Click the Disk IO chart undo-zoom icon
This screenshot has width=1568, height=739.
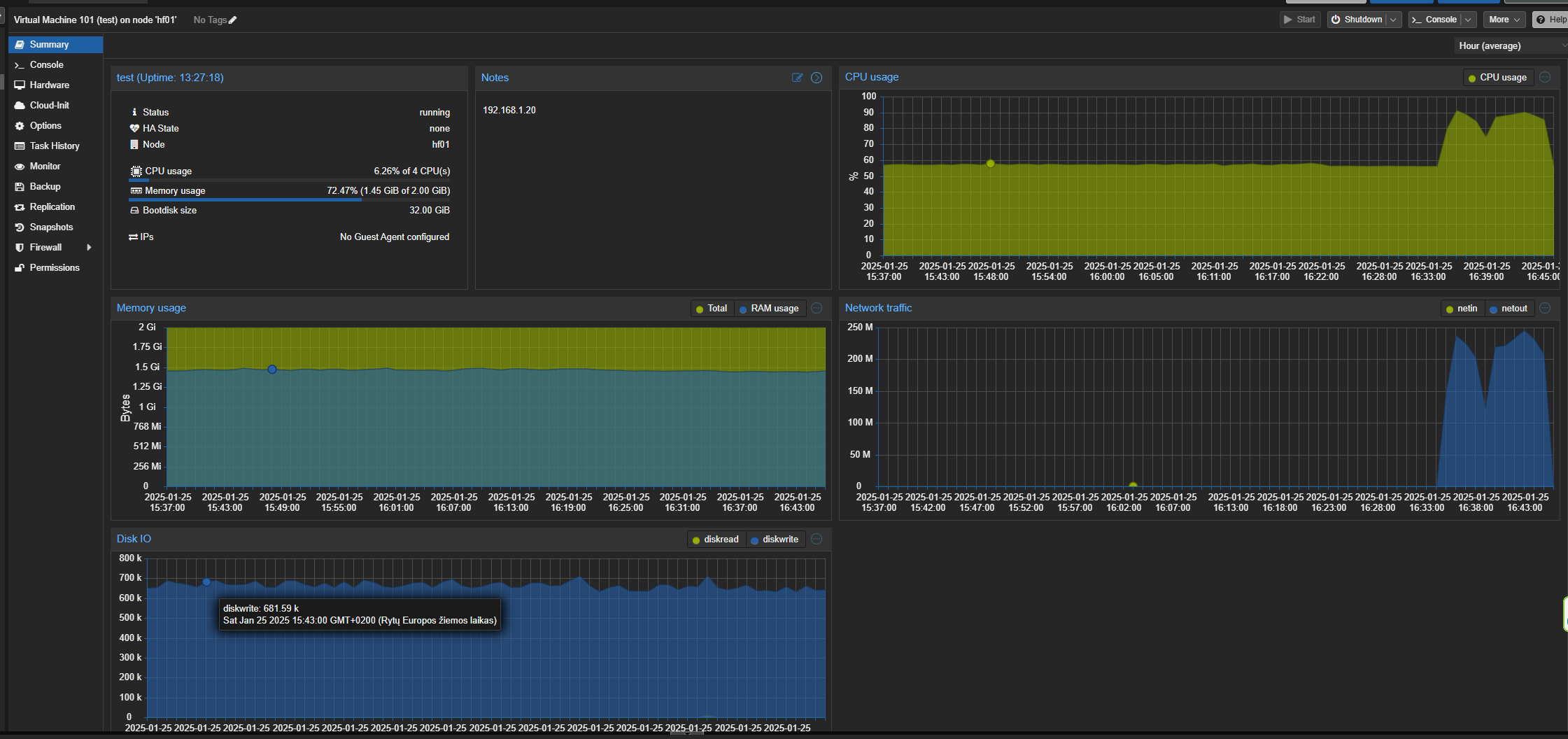tap(817, 539)
